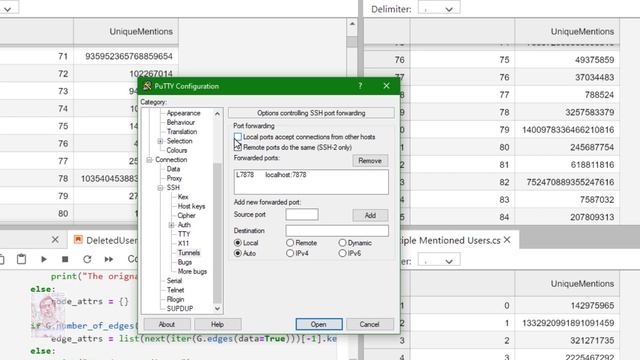
Task: Run the notebook cell with play icon
Action: [44, 259]
